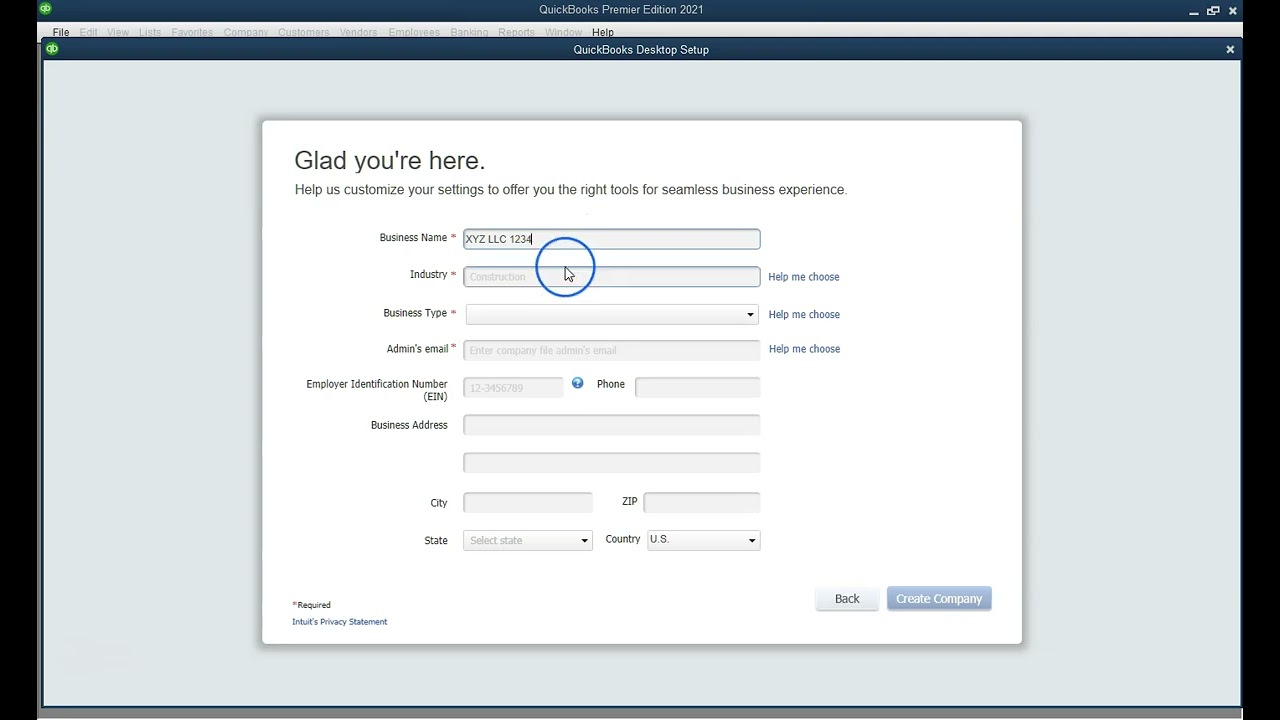
Task: Open the Edit menu
Action: pos(89,32)
